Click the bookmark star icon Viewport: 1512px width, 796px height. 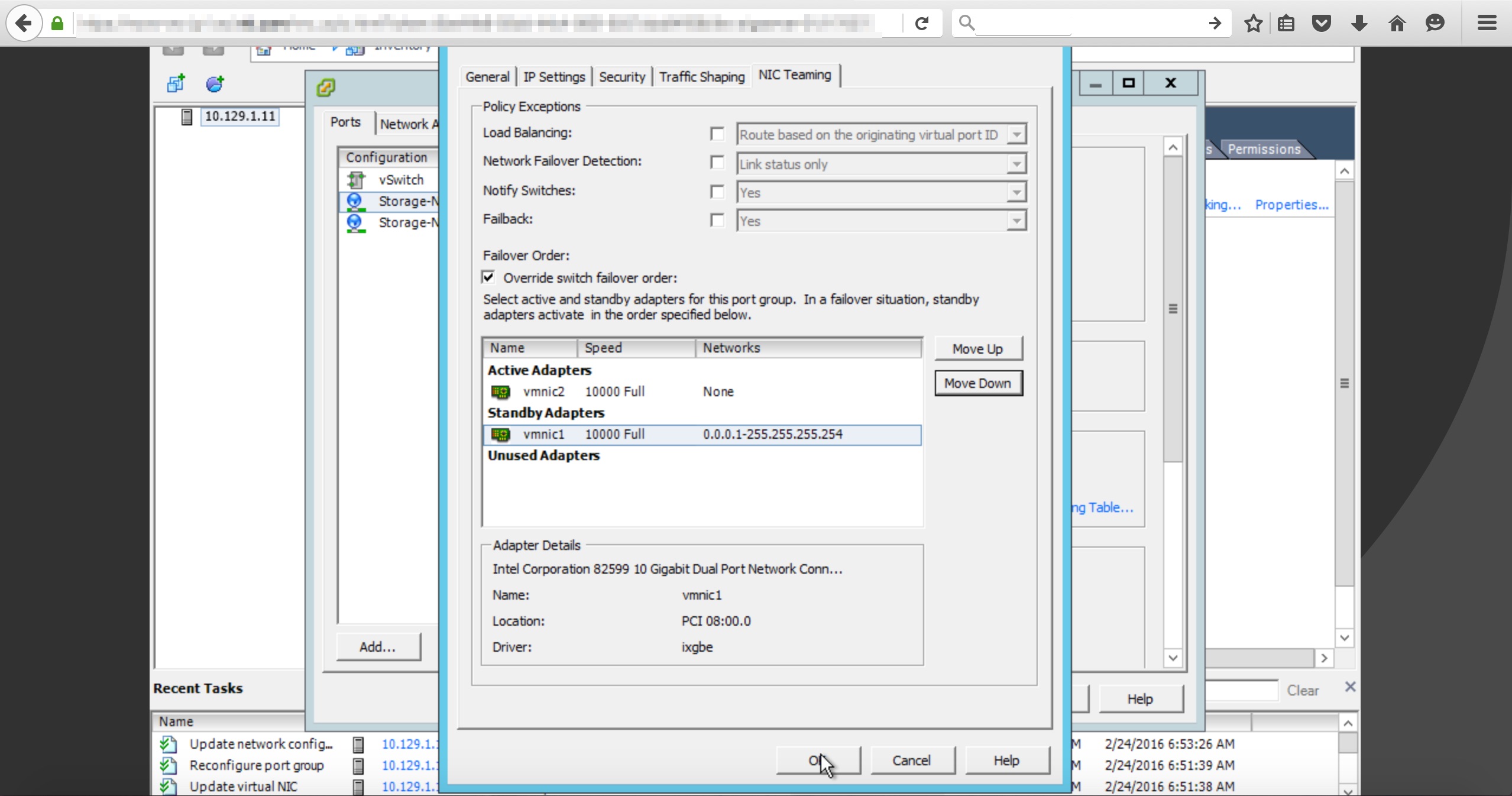pyautogui.click(x=1253, y=23)
